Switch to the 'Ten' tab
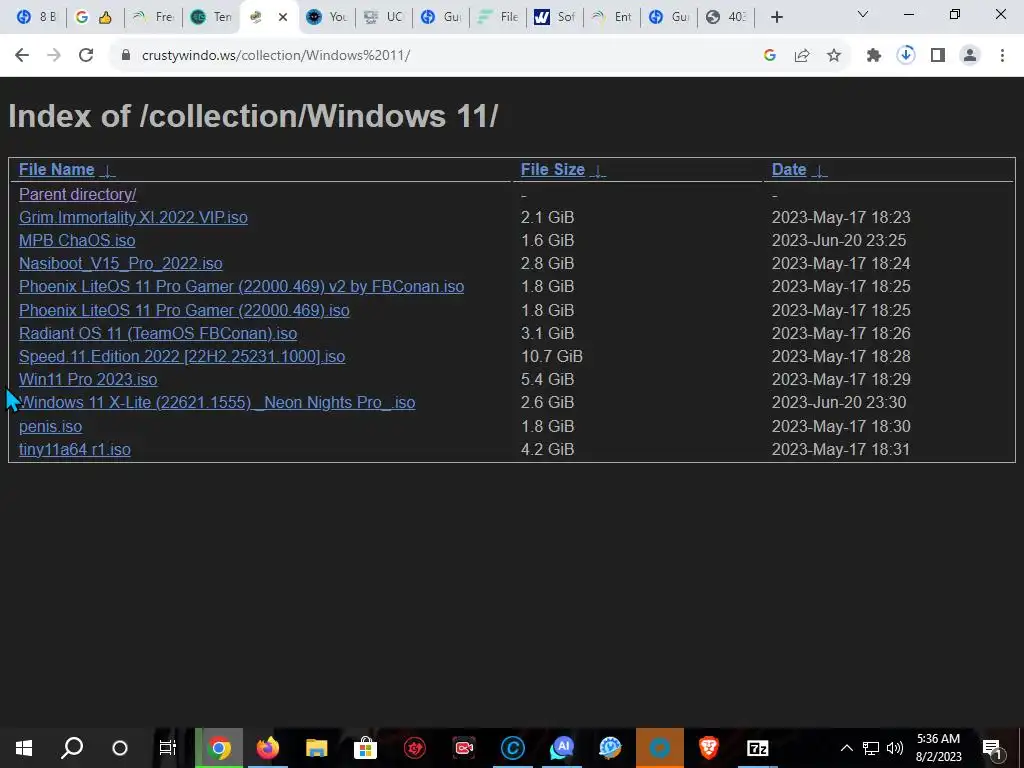This screenshot has width=1024, height=768. 211,17
